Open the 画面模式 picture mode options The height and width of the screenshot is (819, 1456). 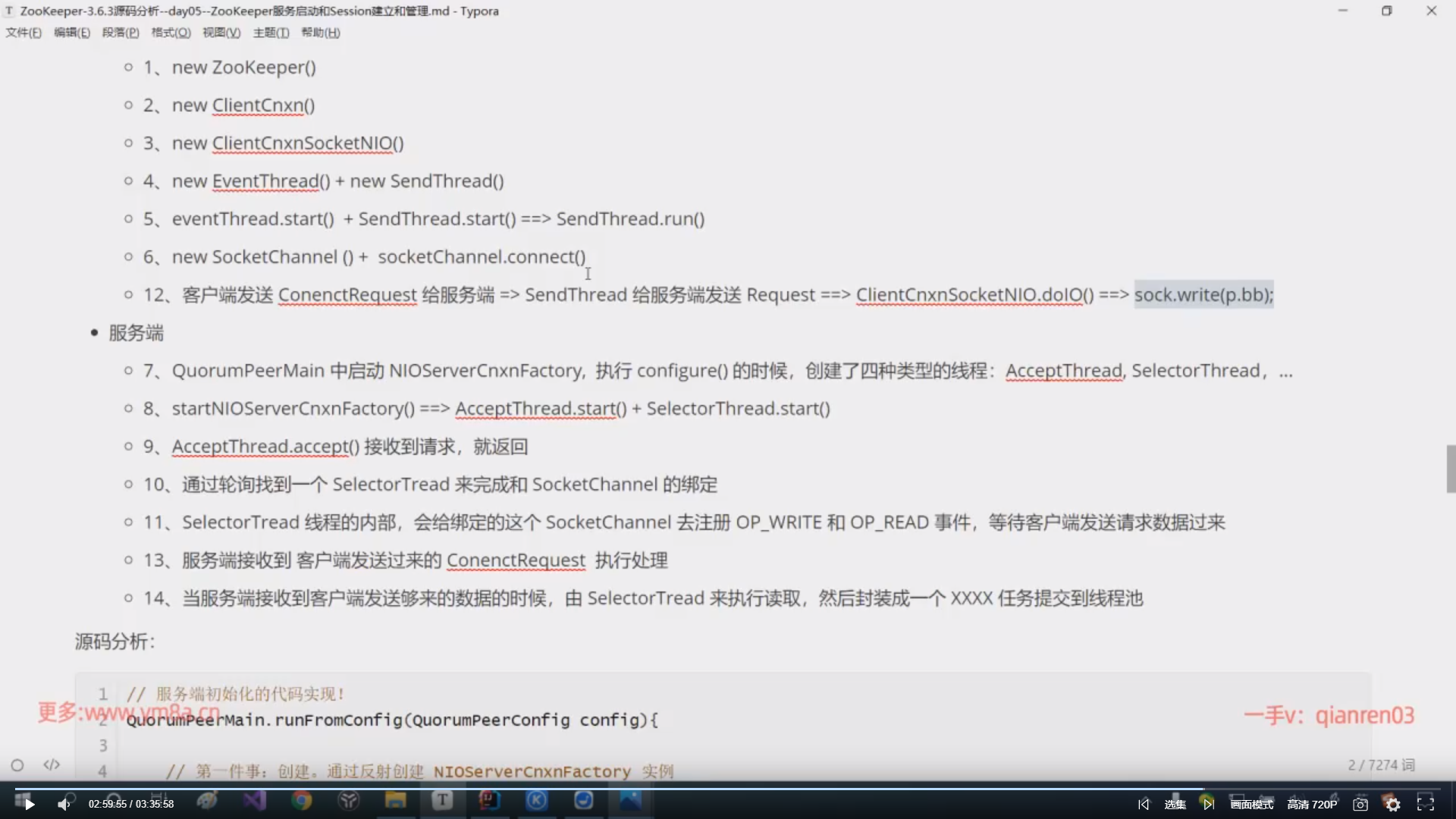[x=1252, y=804]
